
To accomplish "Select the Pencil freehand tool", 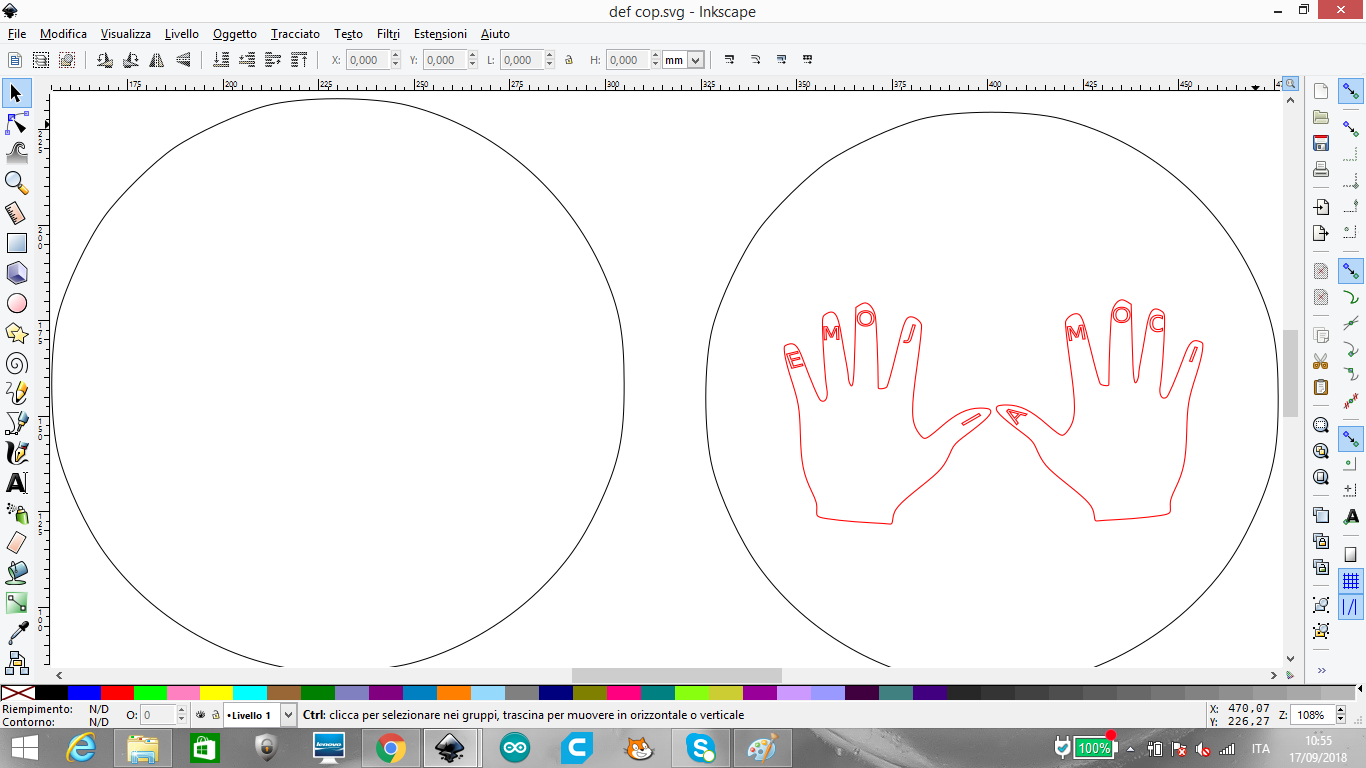I will tap(16, 393).
